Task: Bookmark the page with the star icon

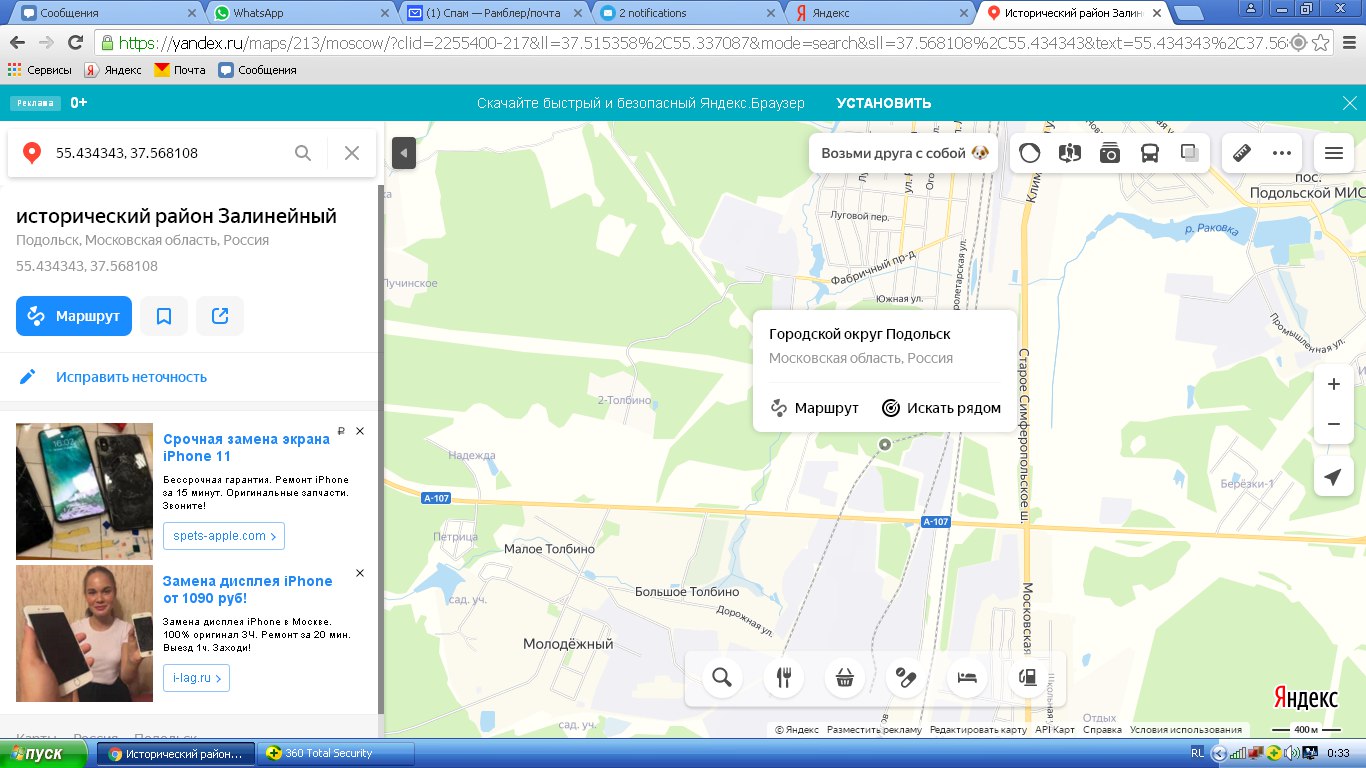Action: click(1320, 43)
